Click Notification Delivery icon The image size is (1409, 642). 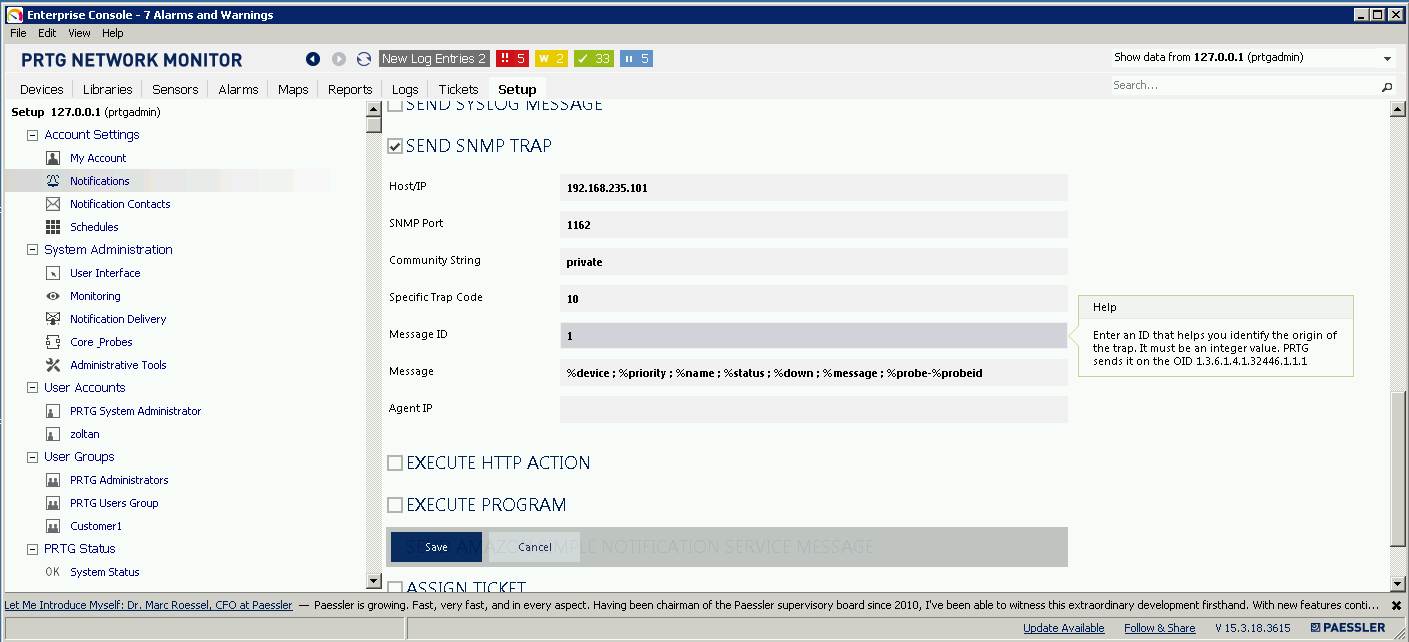coord(53,319)
